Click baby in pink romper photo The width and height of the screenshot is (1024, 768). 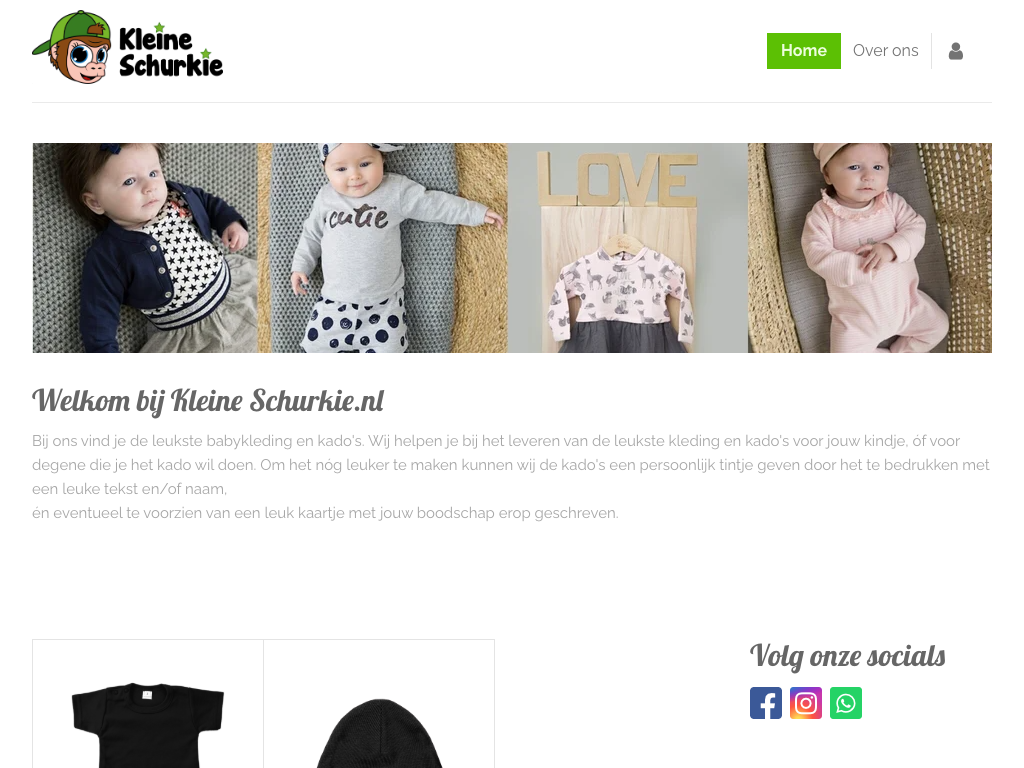pos(870,248)
